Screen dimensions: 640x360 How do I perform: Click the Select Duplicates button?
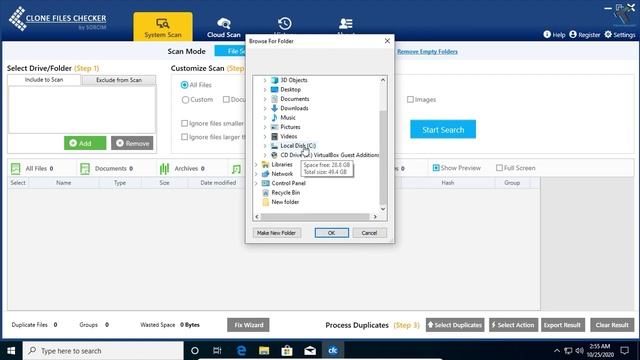455,325
